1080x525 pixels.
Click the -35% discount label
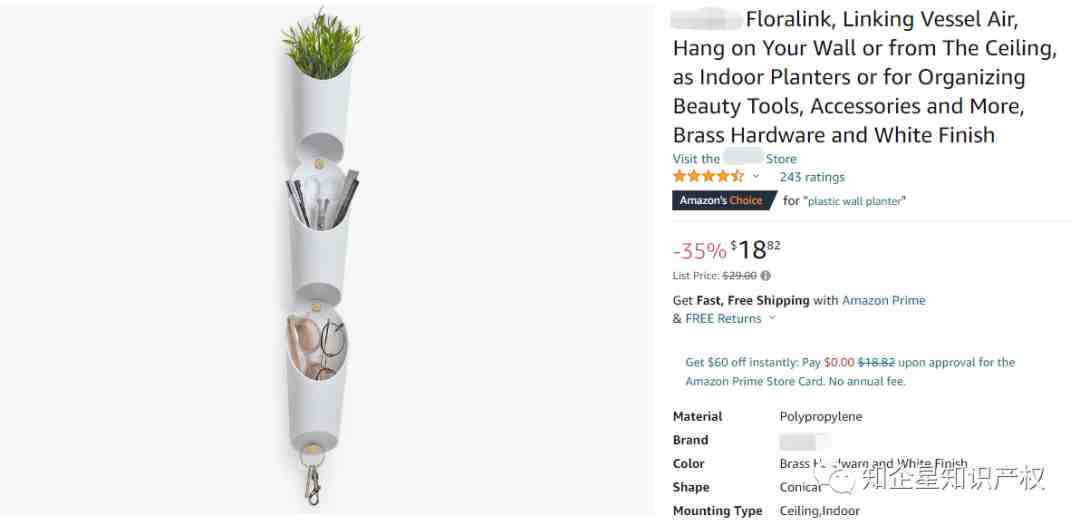pyautogui.click(x=699, y=251)
